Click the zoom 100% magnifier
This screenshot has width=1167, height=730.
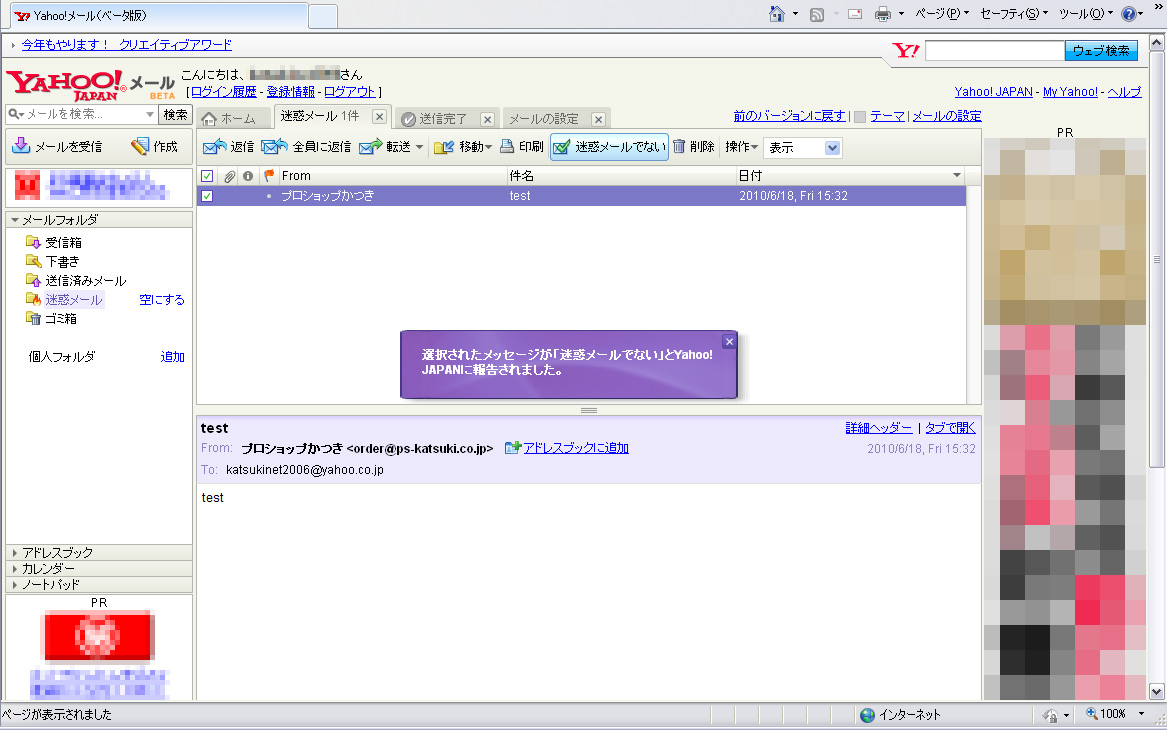coord(1092,714)
